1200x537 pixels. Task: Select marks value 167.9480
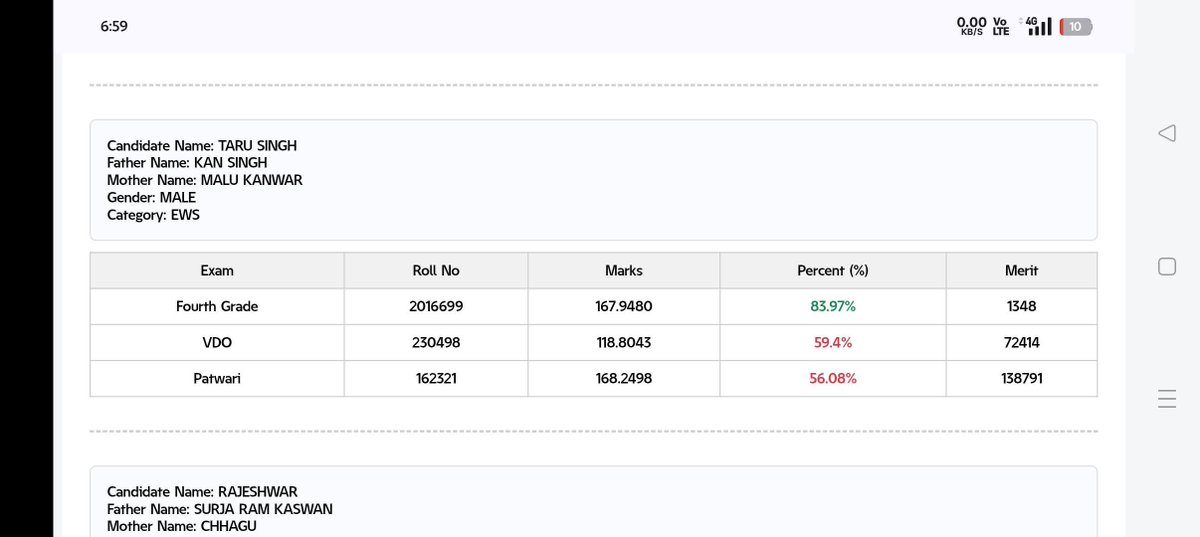[x=624, y=307]
